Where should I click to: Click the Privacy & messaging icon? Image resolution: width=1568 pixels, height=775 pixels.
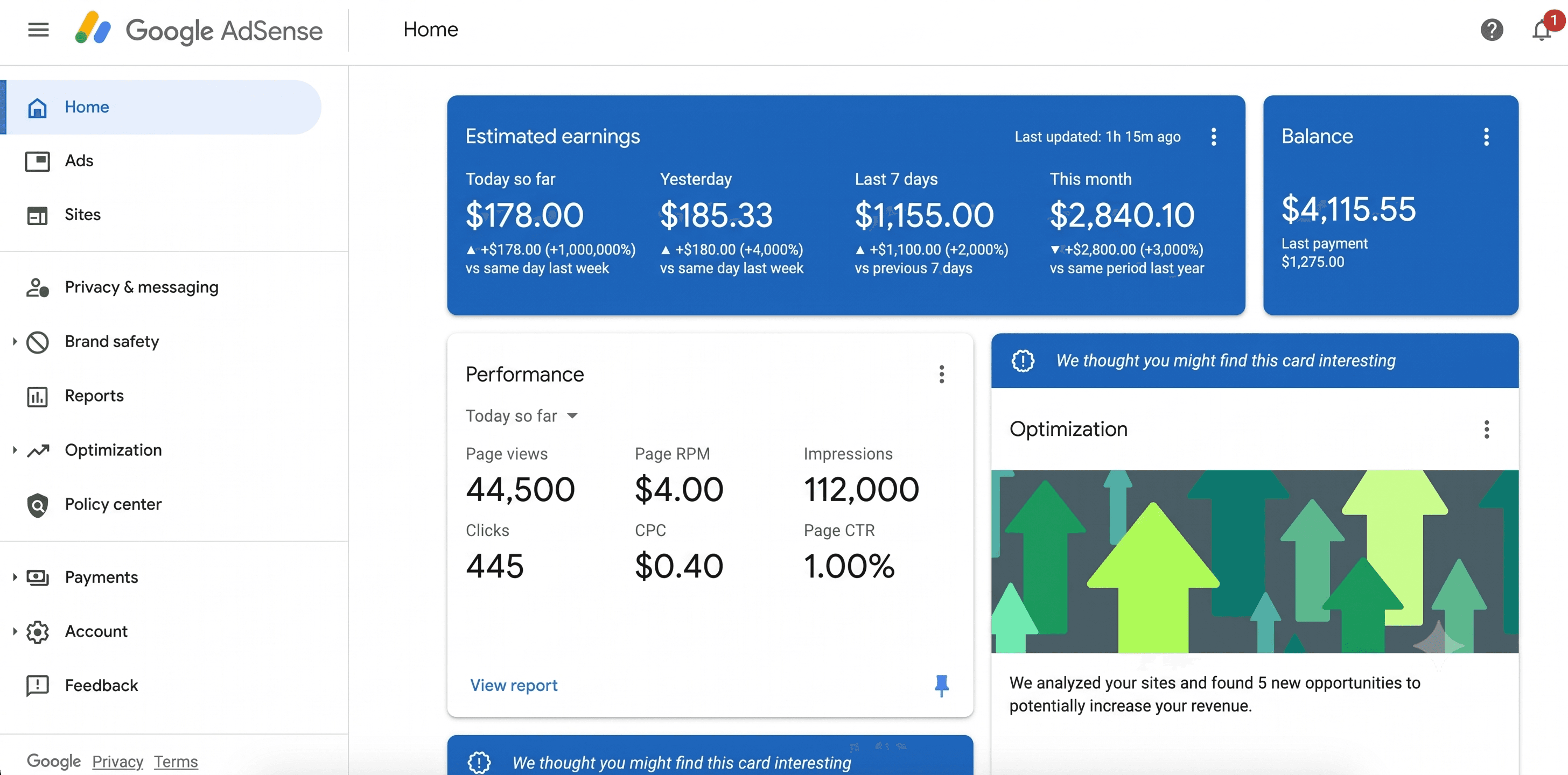[38, 287]
